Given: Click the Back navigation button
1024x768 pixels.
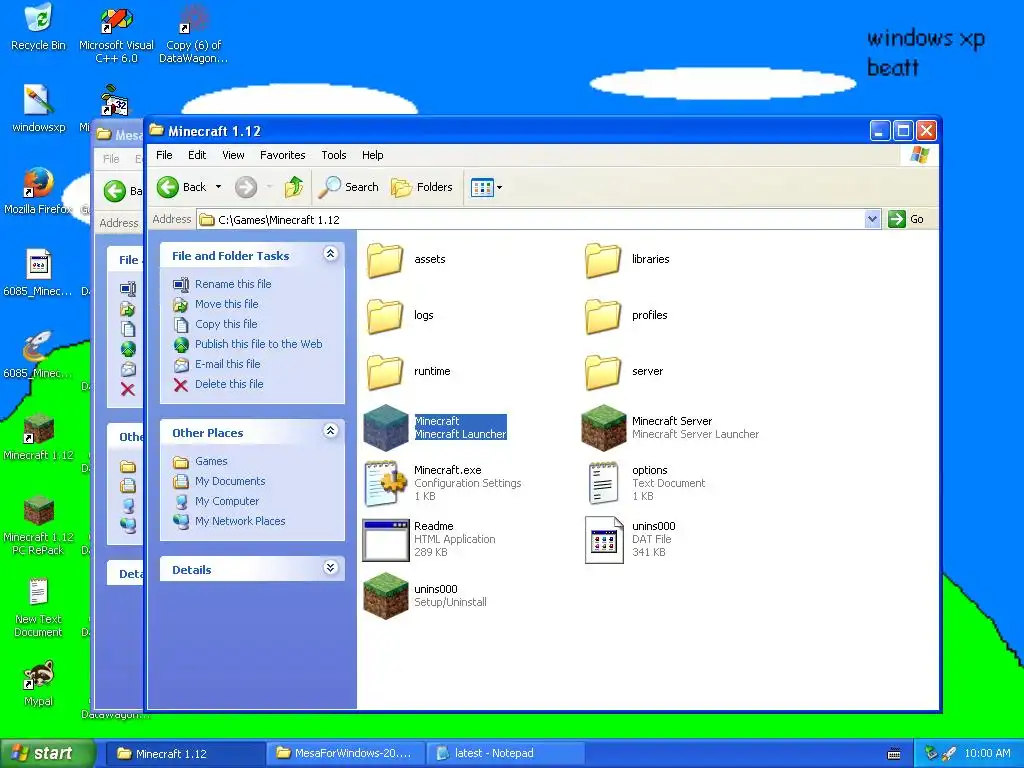Looking at the screenshot, I should click(x=182, y=187).
